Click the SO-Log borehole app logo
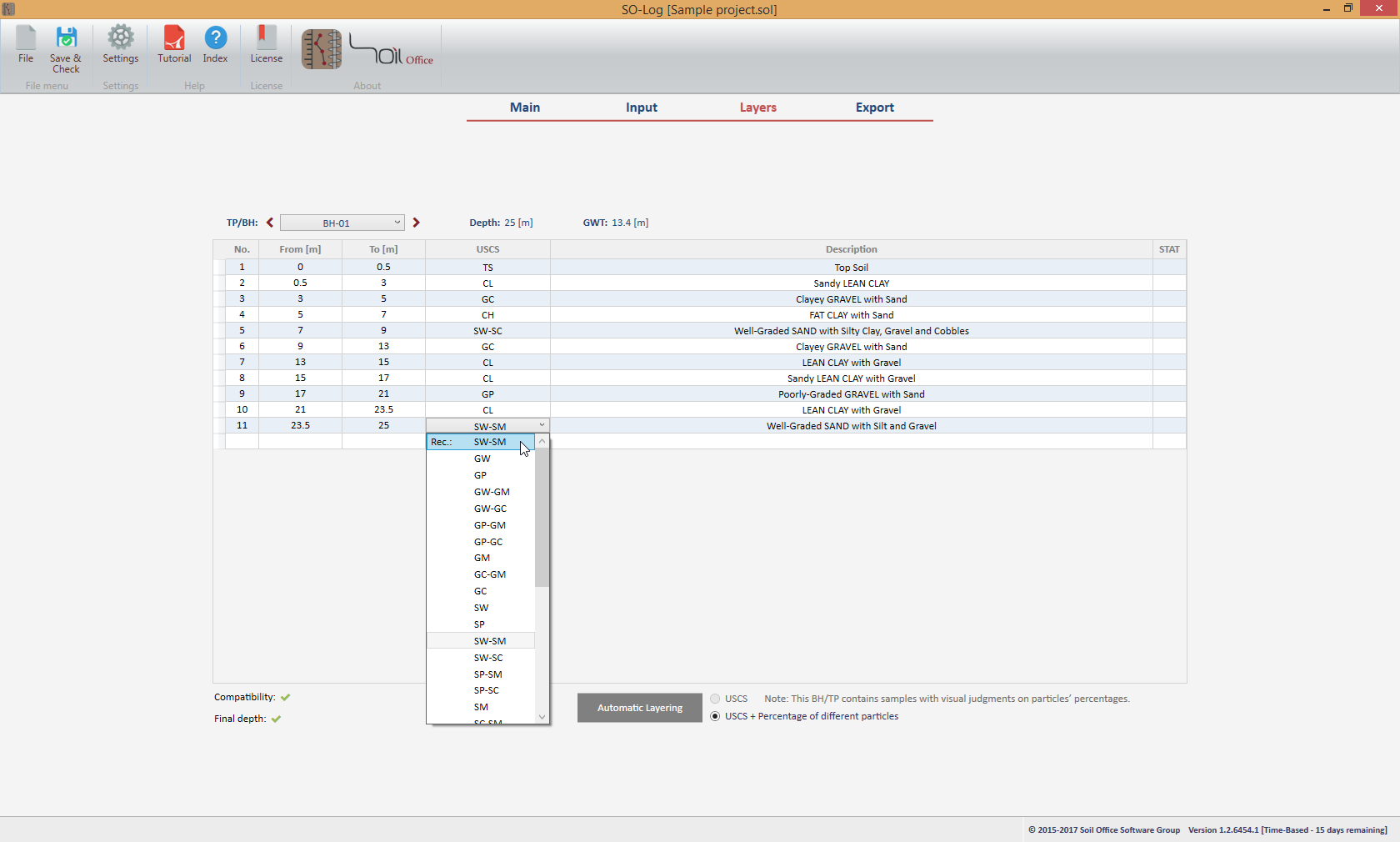The height and width of the screenshot is (842, 1400). pos(322,49)
